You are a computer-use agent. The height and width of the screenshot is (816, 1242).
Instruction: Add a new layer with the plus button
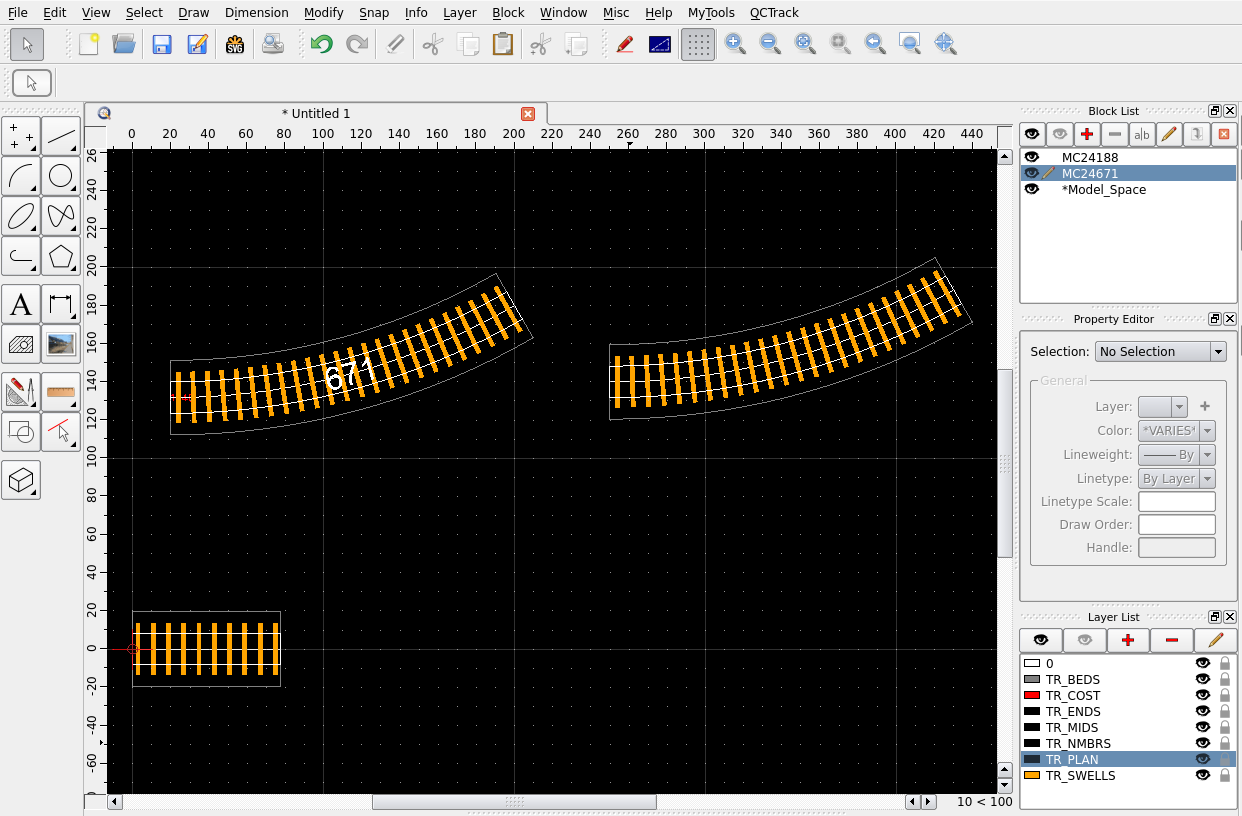click(1128, 640)
